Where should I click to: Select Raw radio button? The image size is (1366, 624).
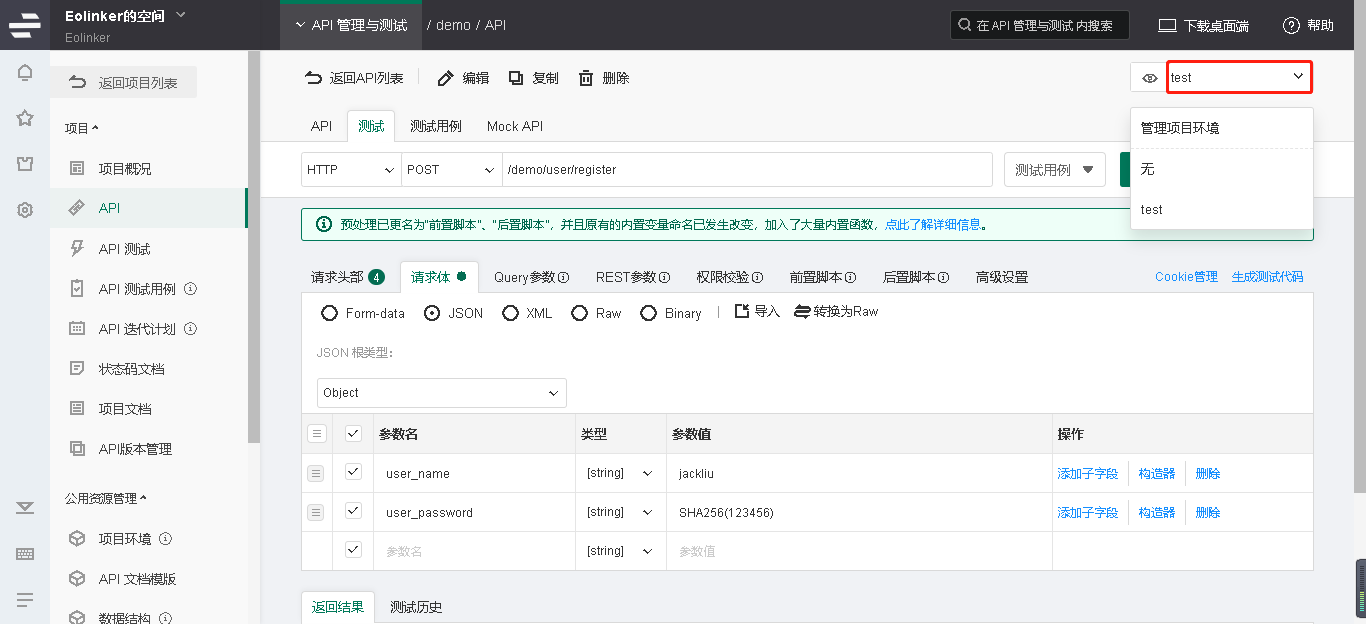(579, 313)
